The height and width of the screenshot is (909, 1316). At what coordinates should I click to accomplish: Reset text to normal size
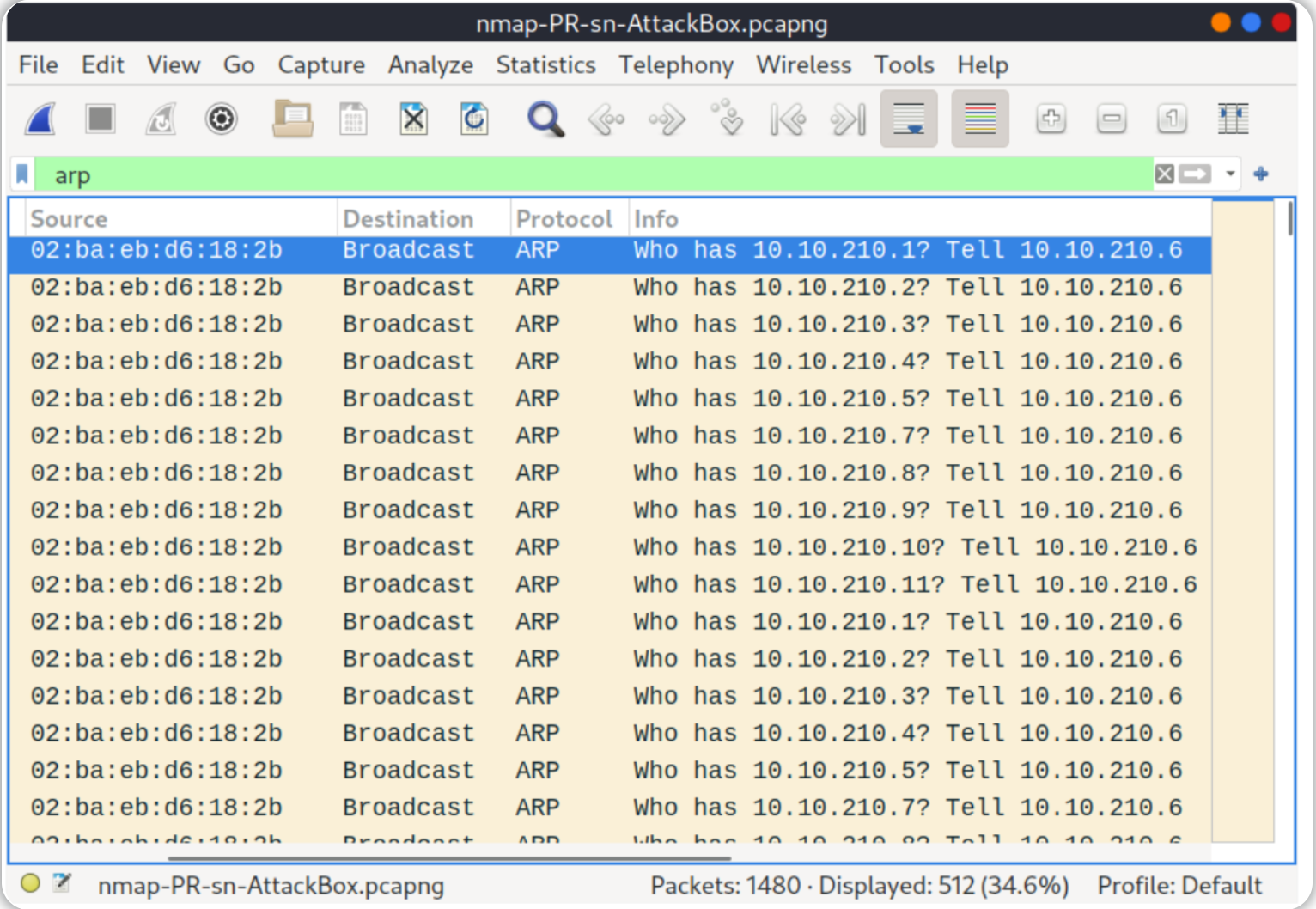1172,119
